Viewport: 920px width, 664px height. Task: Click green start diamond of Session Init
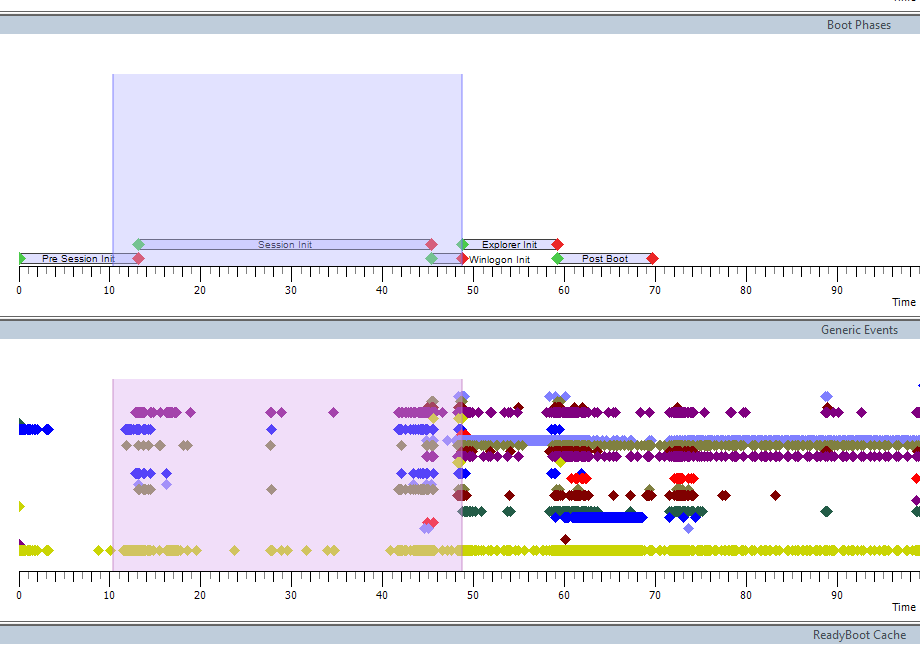(138, 245)
